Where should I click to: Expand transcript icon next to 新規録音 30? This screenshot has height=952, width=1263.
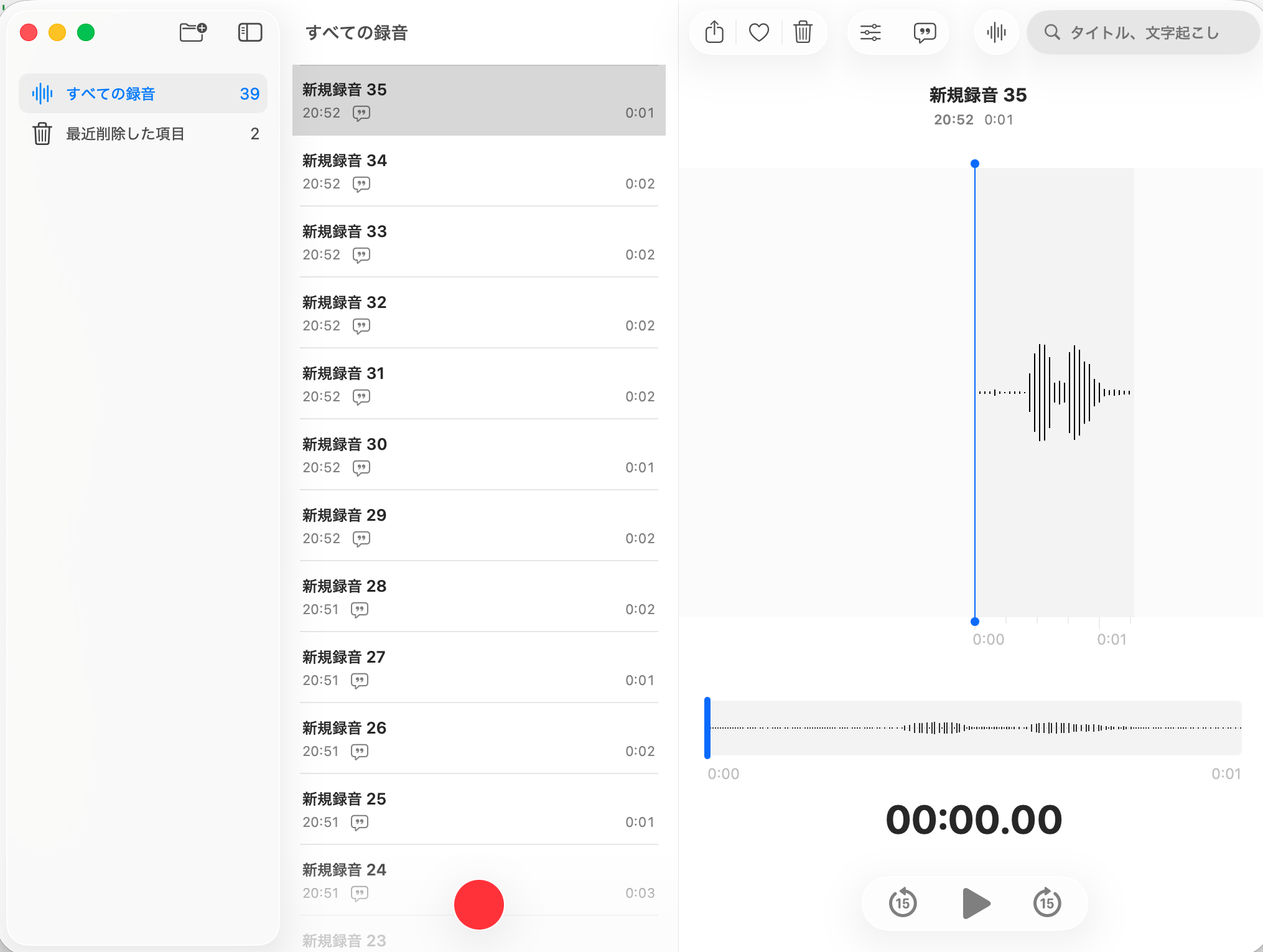361,467
